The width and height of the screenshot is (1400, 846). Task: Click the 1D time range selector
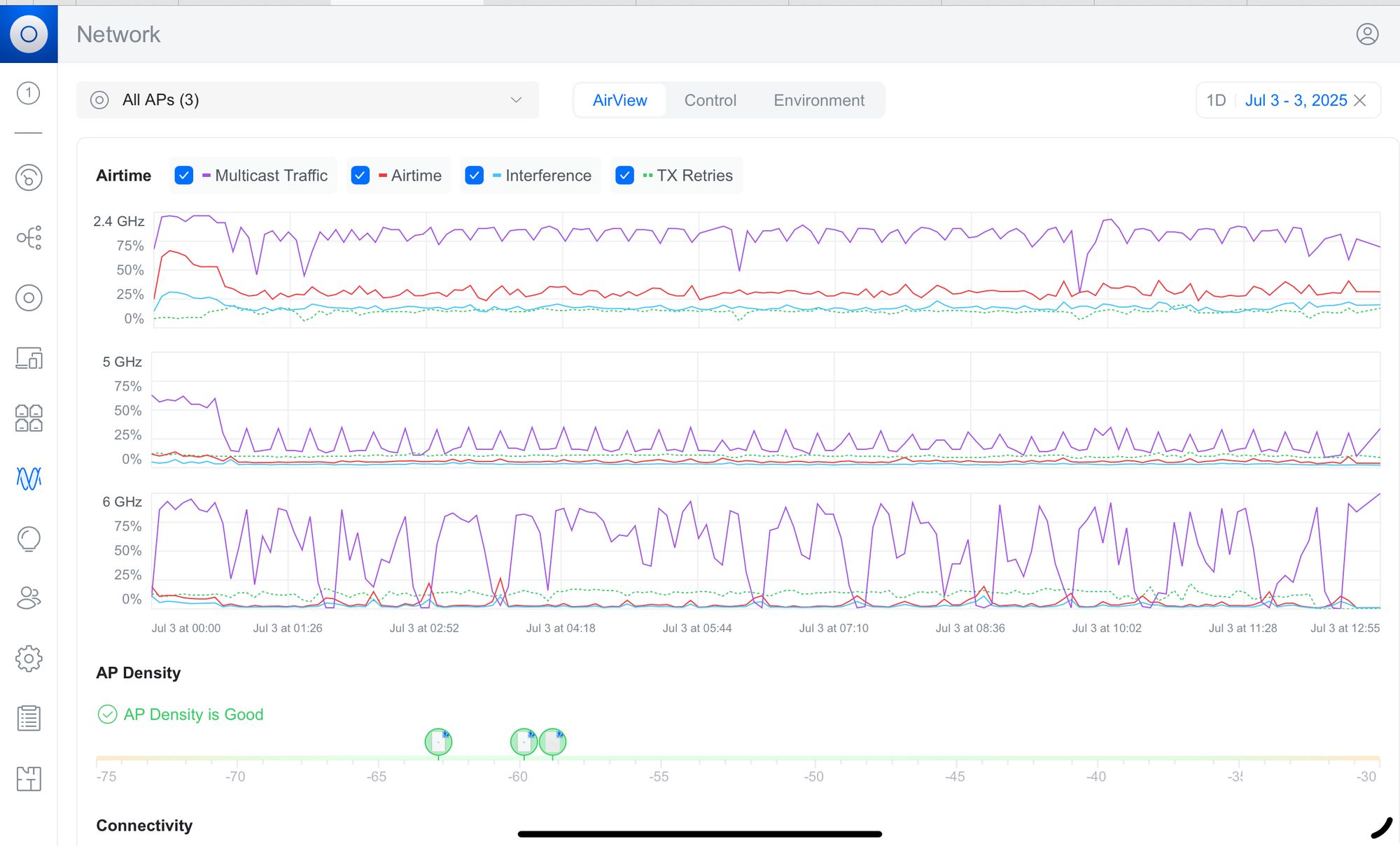pyautogui.click(x=1216, y=100)
